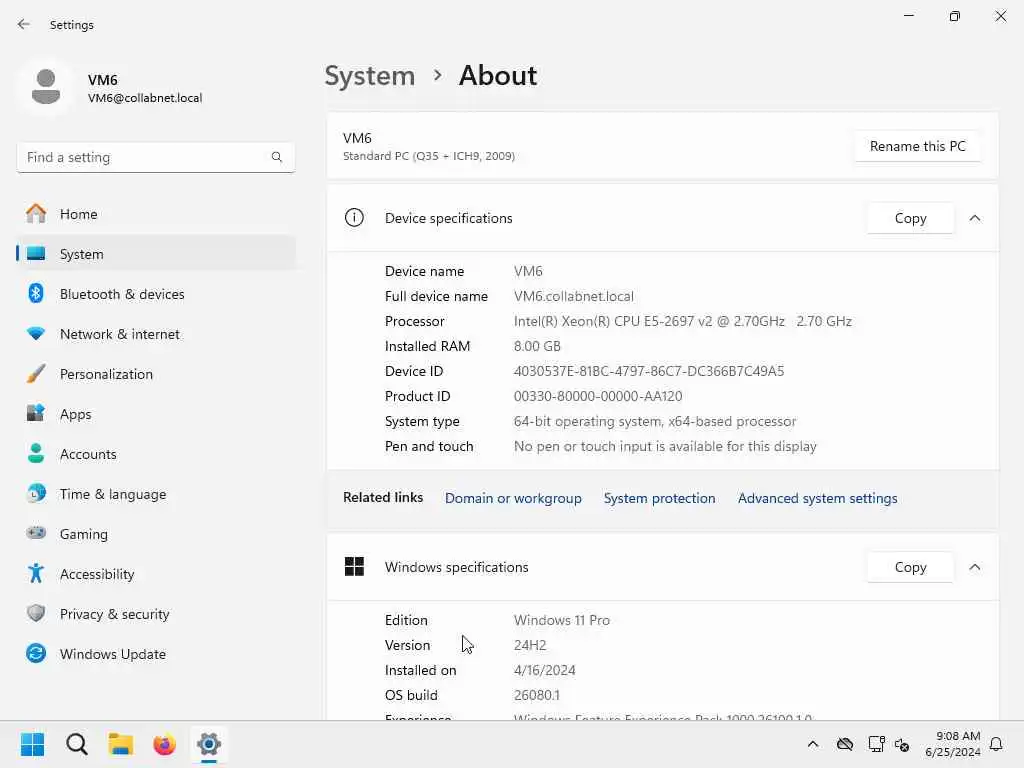Screen dimensions: 1024x768
Task: Click the Privacy shield icon
Action: pos(36,613)
